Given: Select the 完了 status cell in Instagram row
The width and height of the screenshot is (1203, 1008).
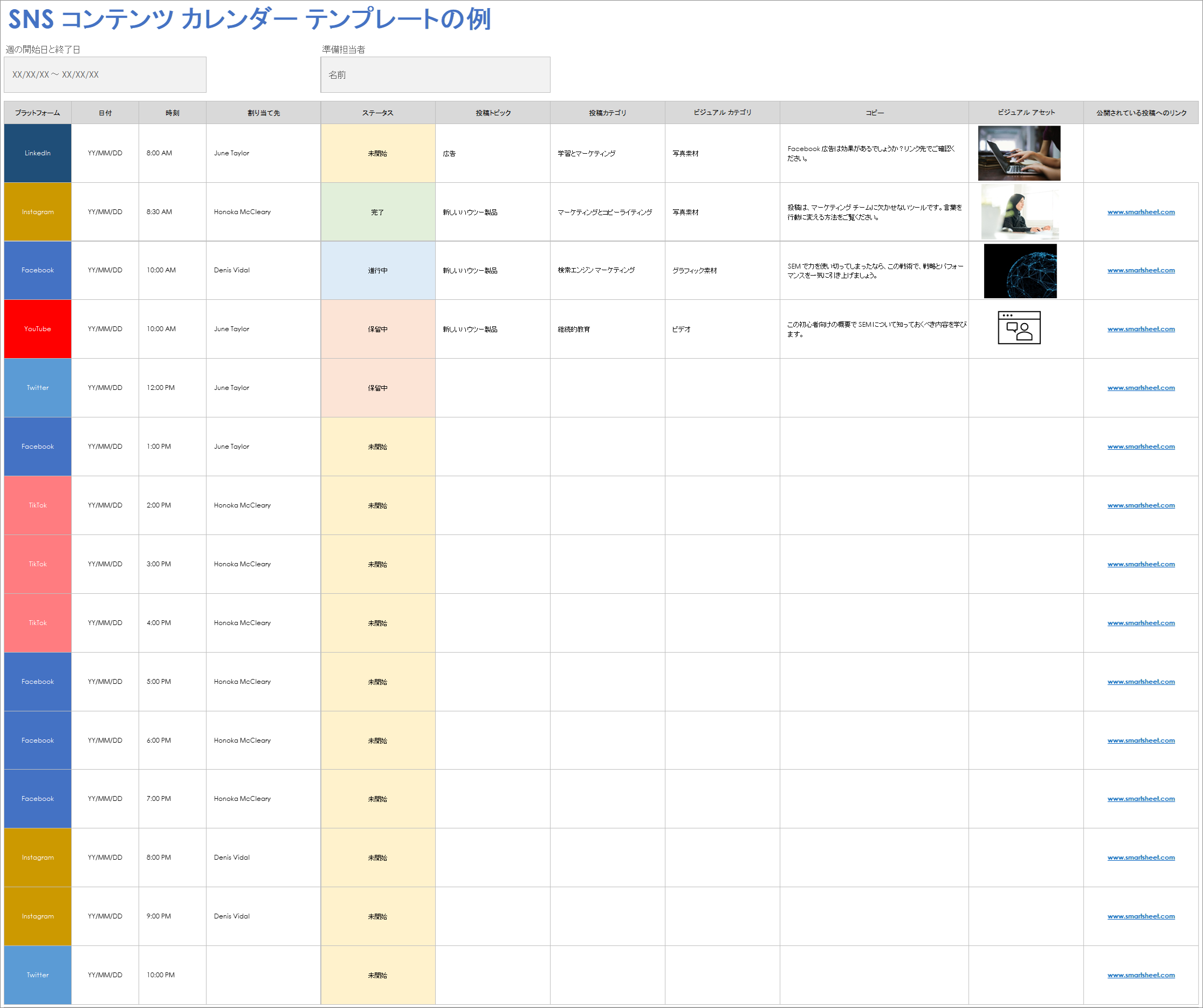Looking at the screenshot, I should pos(377,211).
